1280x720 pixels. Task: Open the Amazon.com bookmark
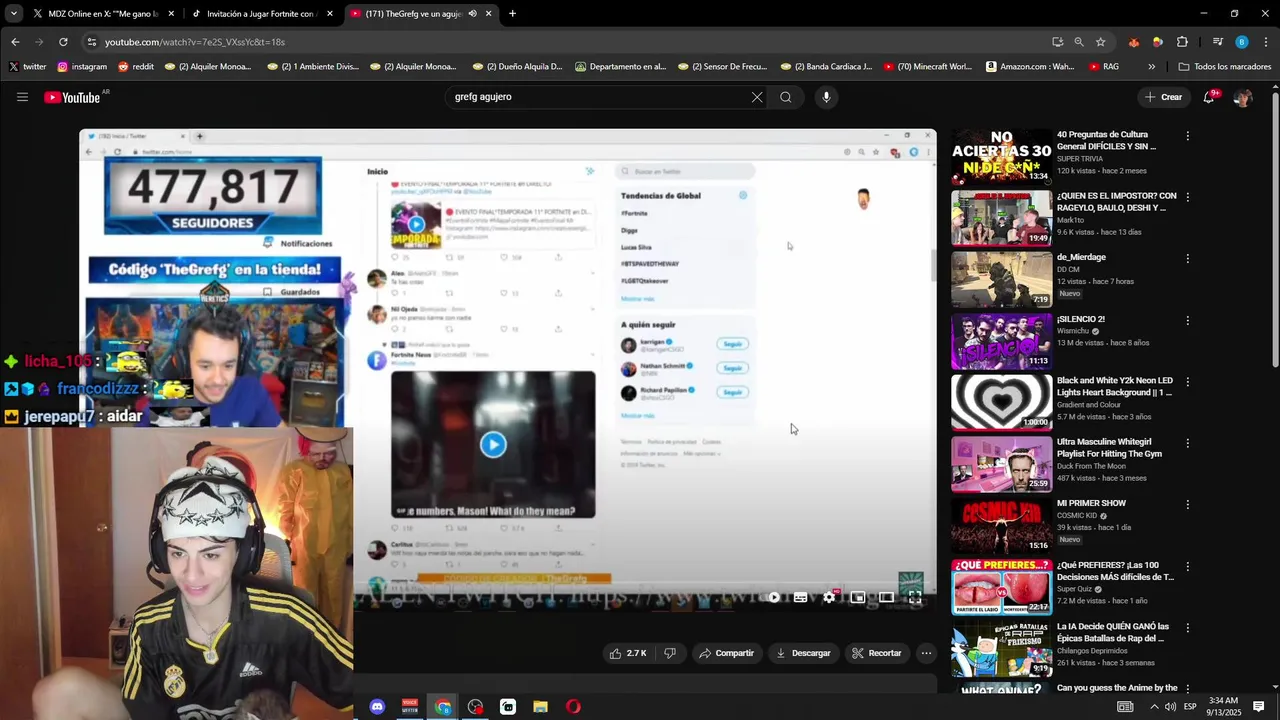click(x=1030, y=67)
